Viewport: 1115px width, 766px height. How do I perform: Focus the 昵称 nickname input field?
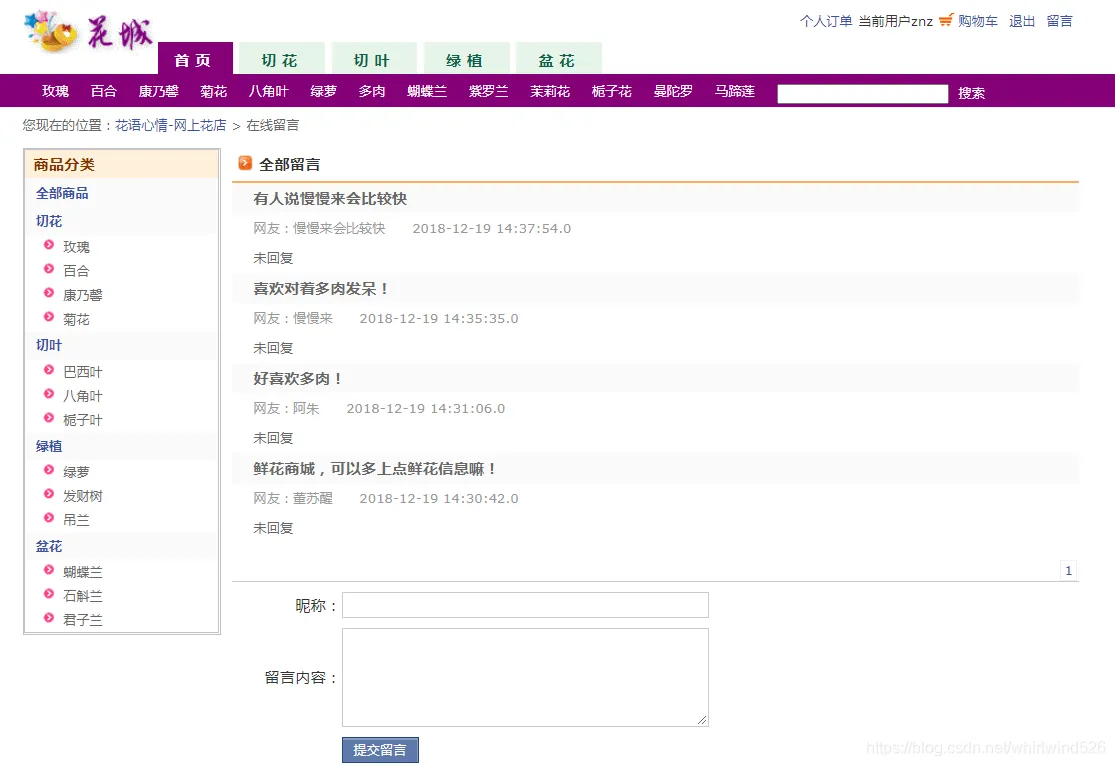point(525,605)
